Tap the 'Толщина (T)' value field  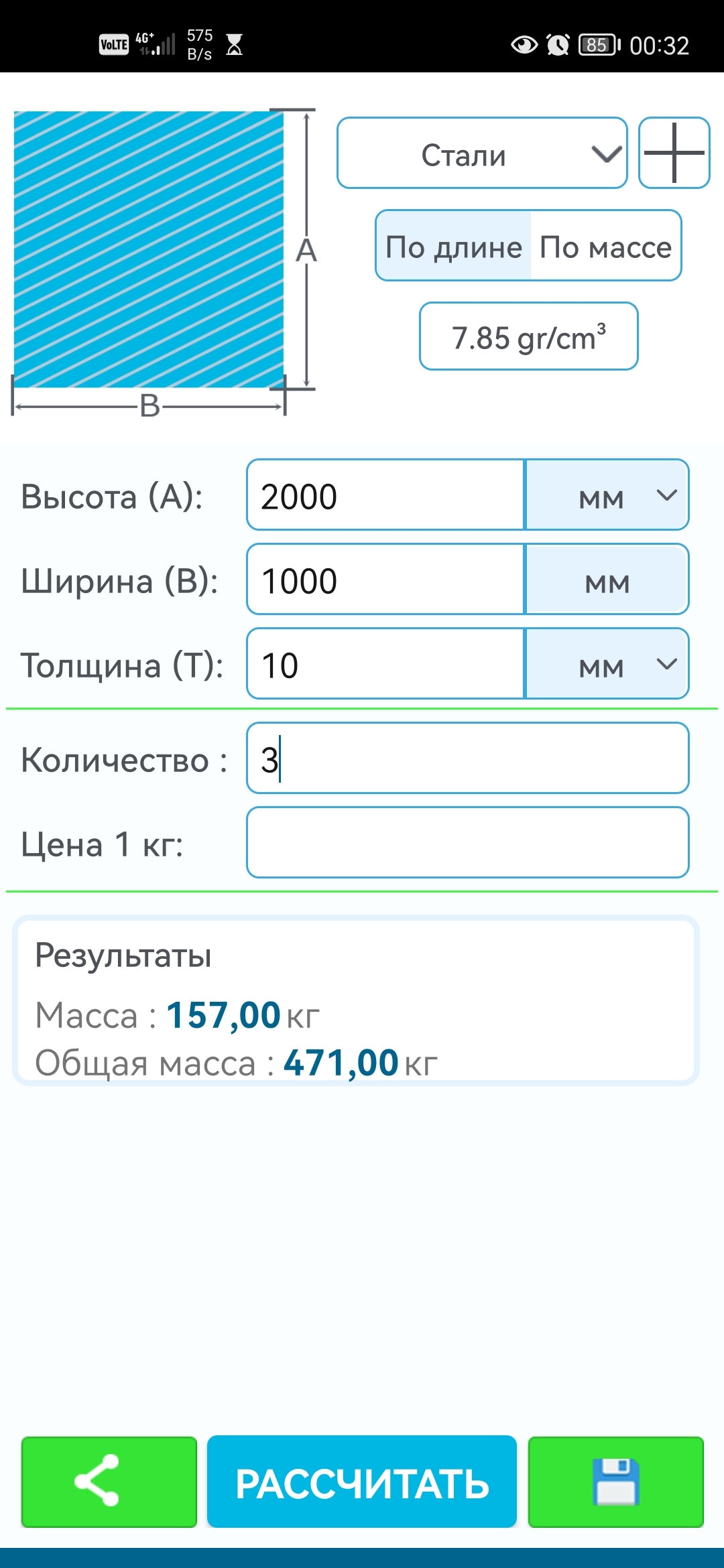pos(385,664)
